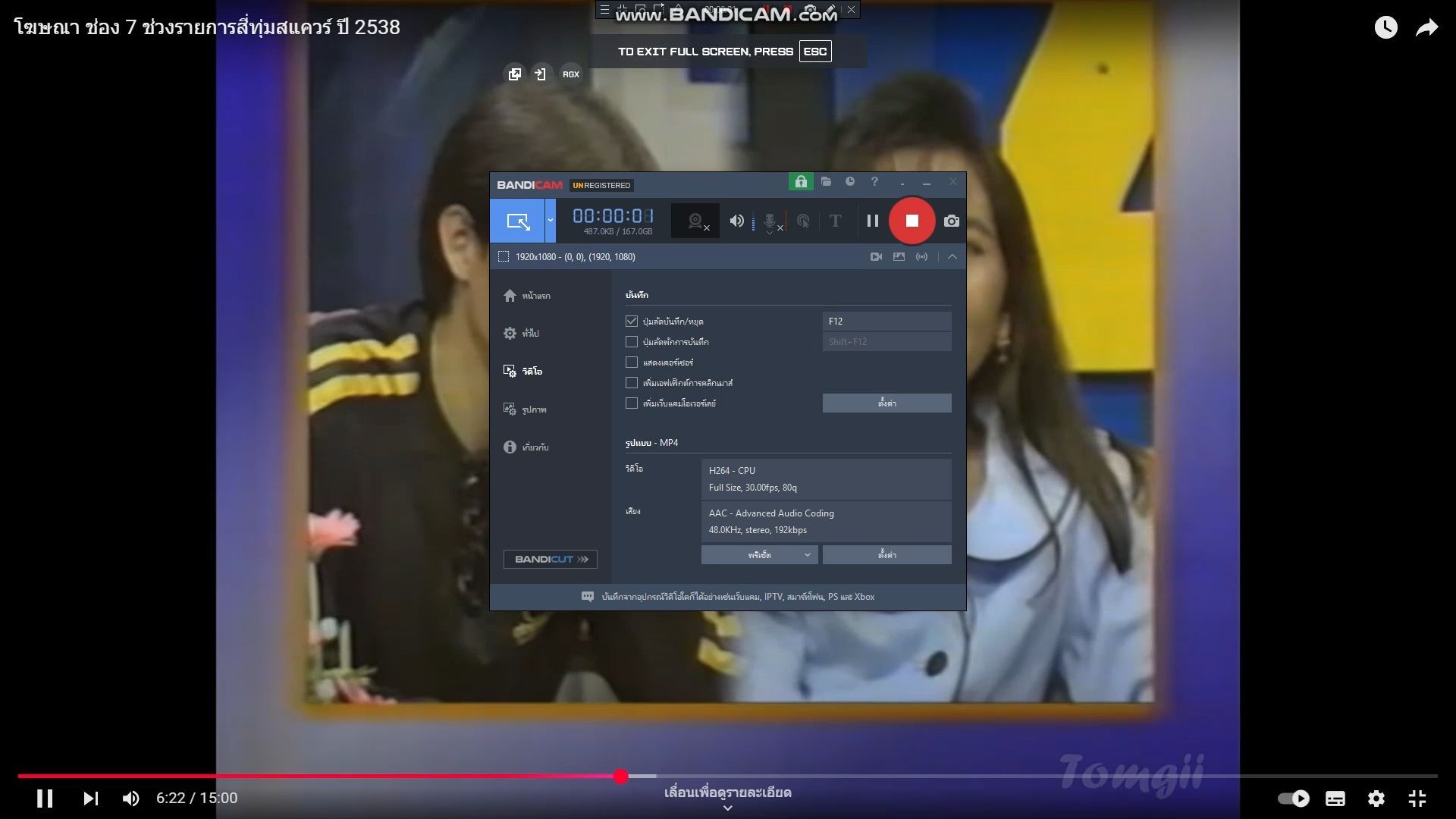Close the top Bandicam recording bar
This screenshot has height=819, width=1456.
pyautogui.click(x=851, y=10)
